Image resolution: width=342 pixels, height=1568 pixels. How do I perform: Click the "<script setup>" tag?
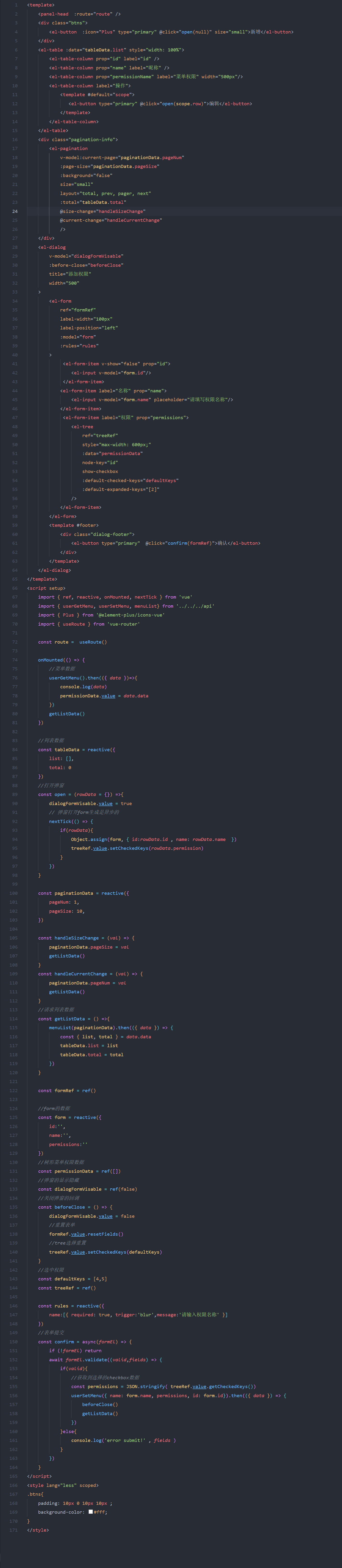[x=46, y=588]
